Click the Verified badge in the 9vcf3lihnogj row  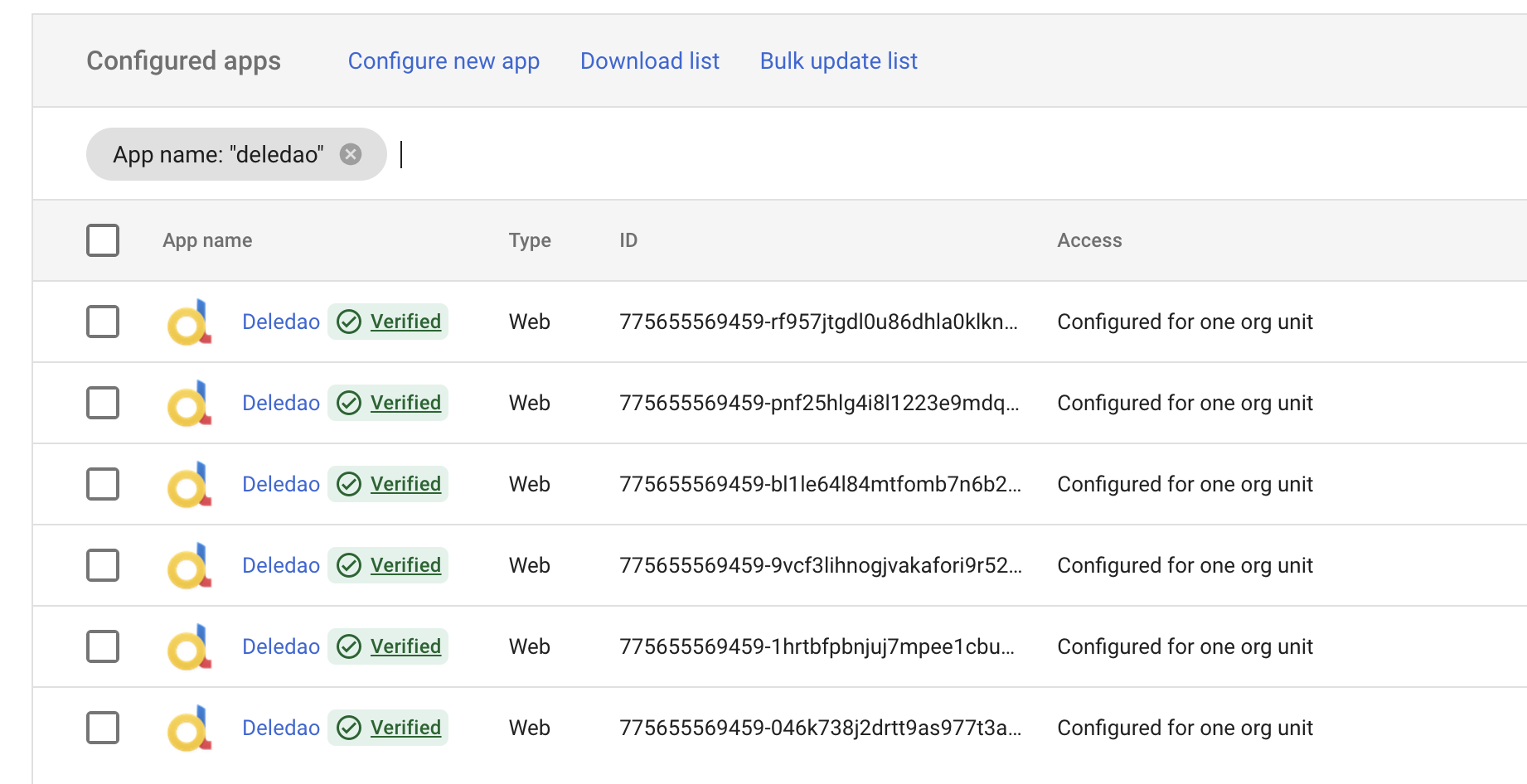coord(388,565)
